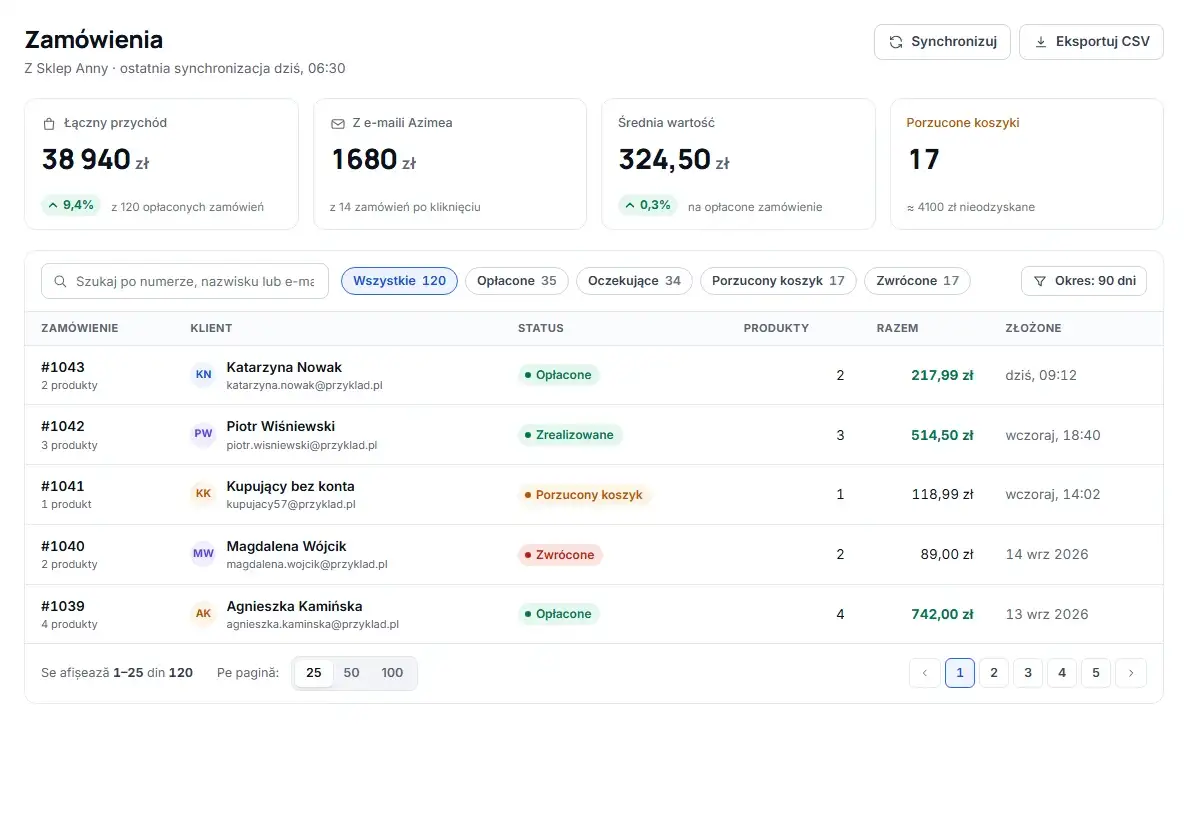Screen dimensions: 1188x840
Task: Select the Zwrócone 17 filter tab
Action: click(918, 281)
